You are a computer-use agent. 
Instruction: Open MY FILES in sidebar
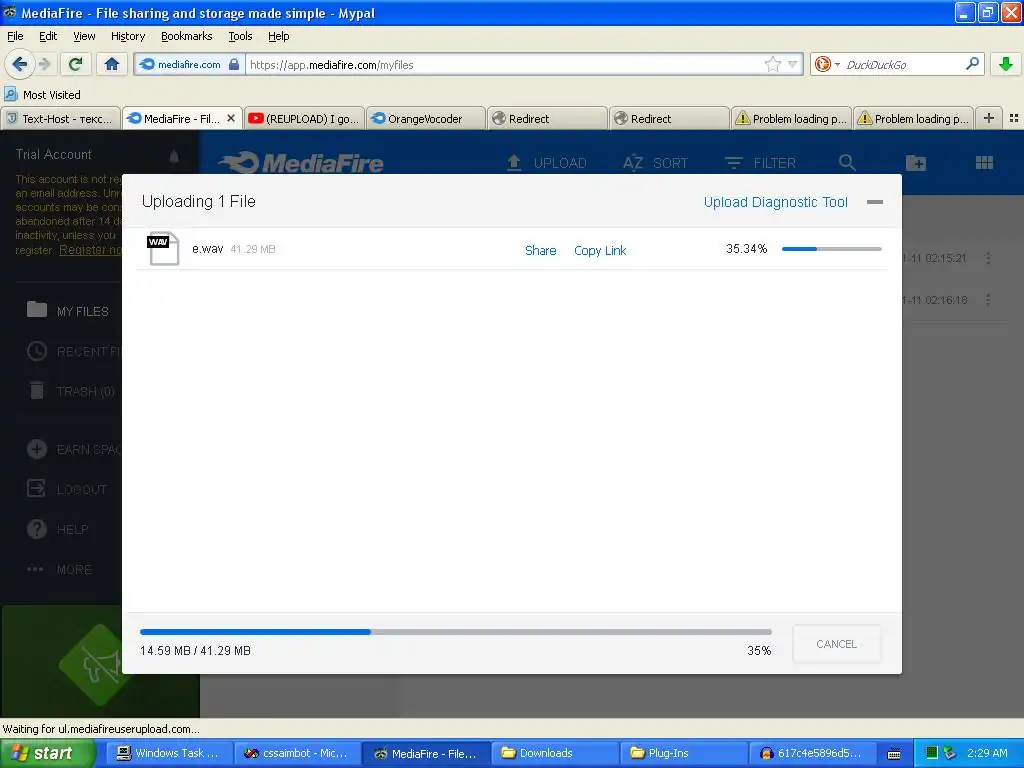pyautogui.click(x=67, y=311)
